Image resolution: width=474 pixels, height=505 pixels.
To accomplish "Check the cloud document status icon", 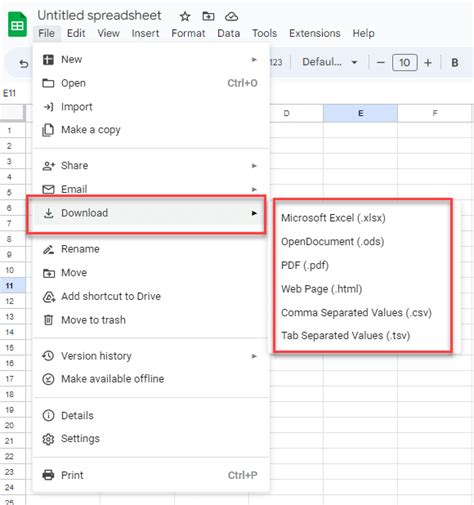I will tap(231, 16).
